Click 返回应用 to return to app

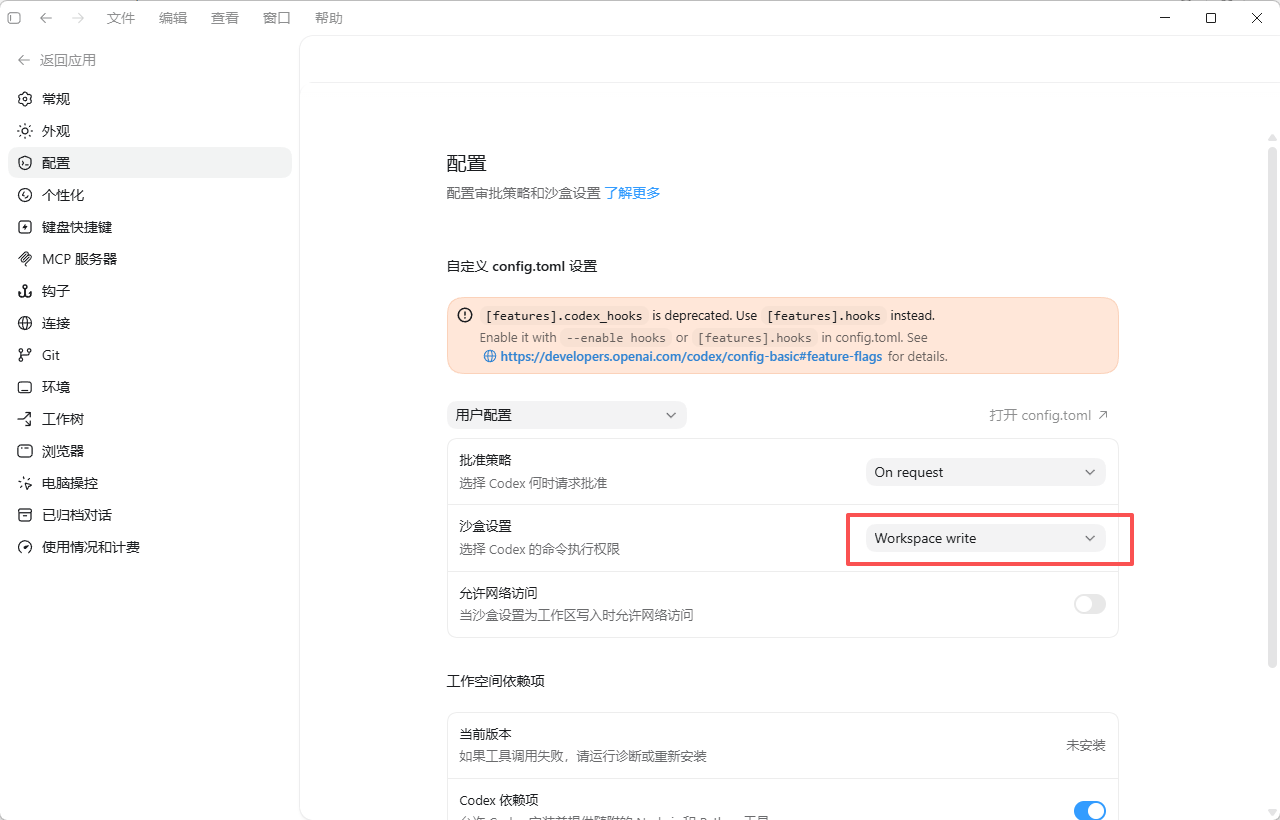pos(57,60)
